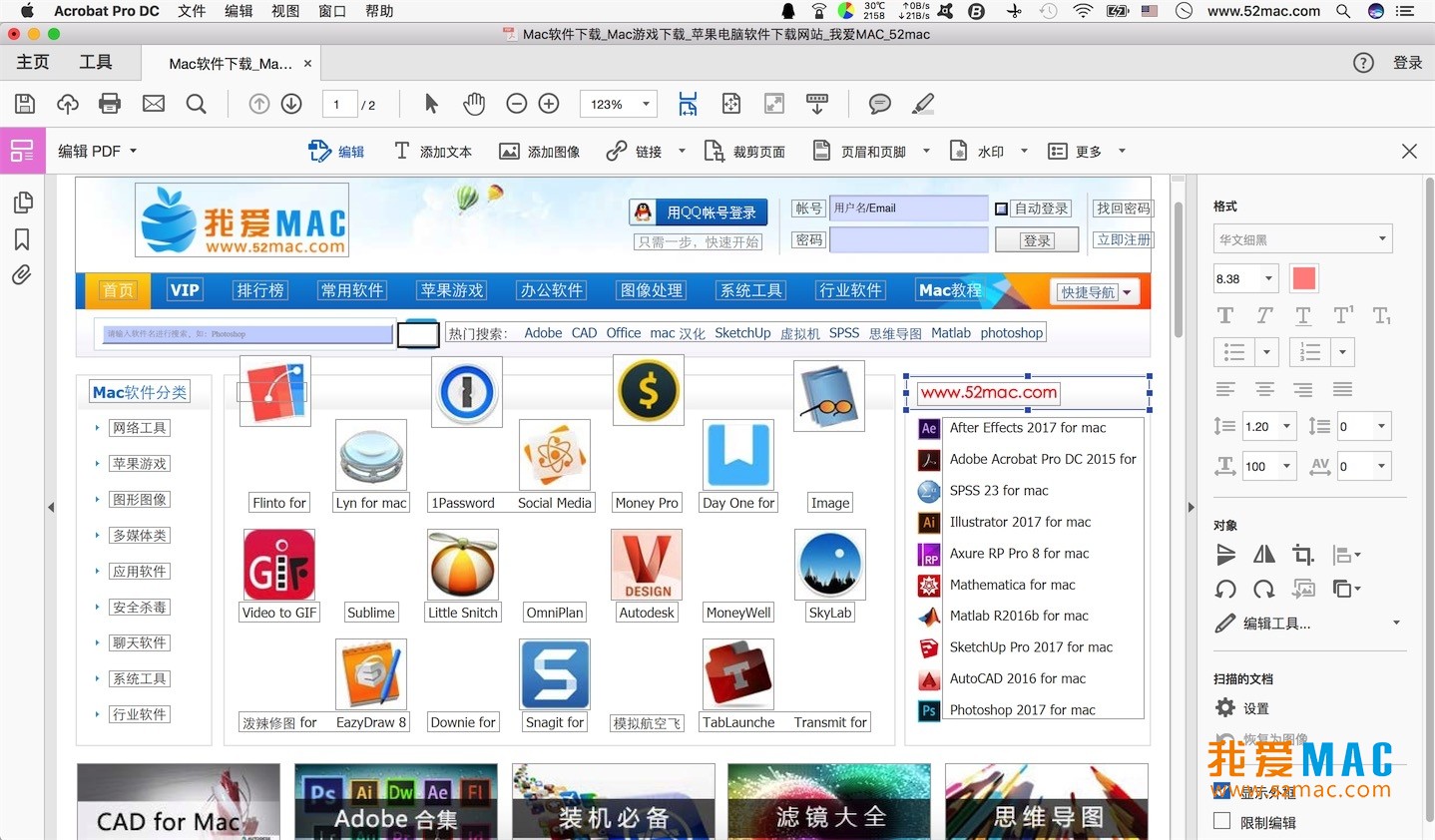
Task: Click the fit width scrolling icon
Action: tap(689, 104)
